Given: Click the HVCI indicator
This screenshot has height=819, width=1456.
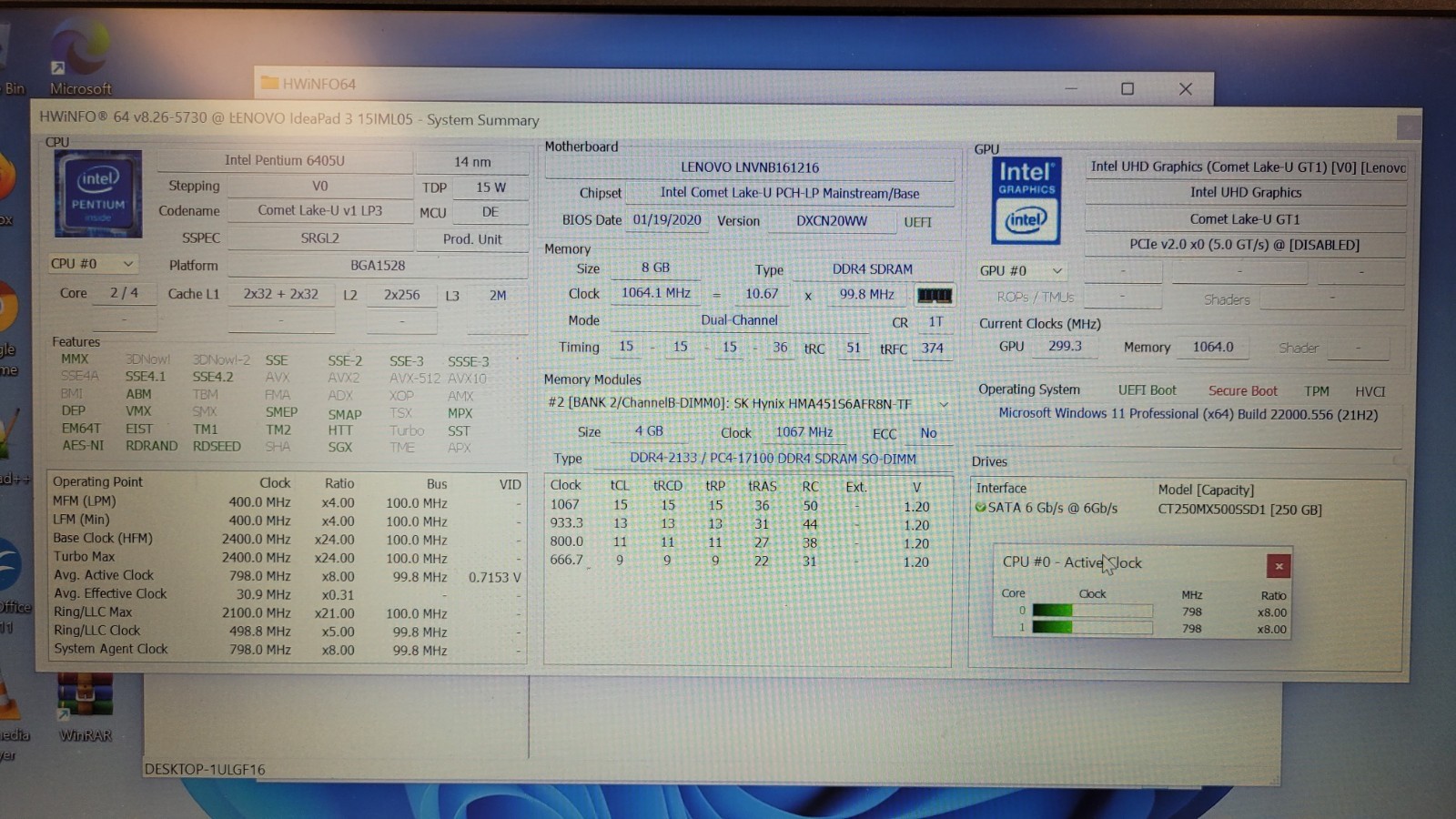Looking at the screenshot, I should (x=1370, y=391).
